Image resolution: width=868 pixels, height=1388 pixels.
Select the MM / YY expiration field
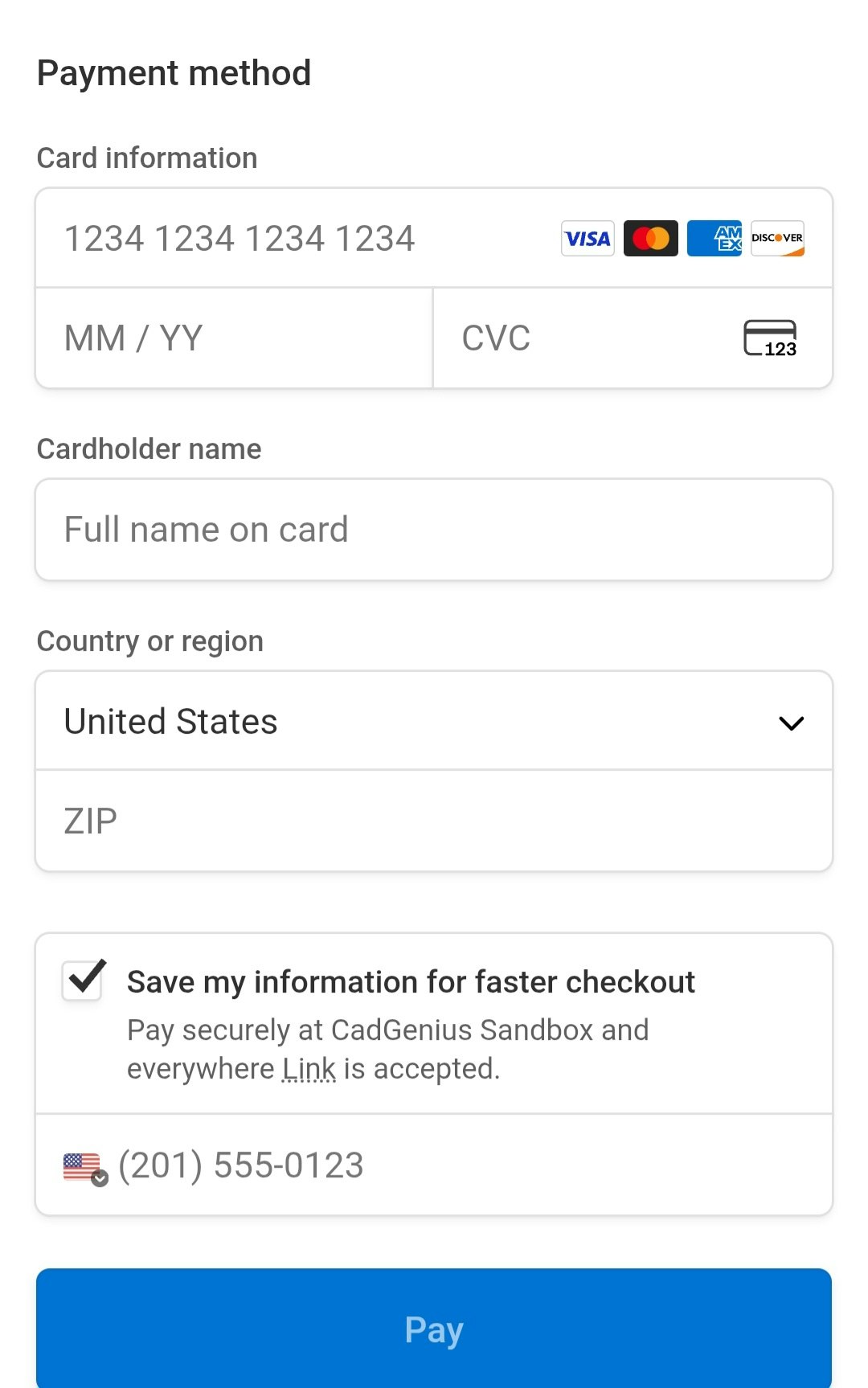click(234, 338)
